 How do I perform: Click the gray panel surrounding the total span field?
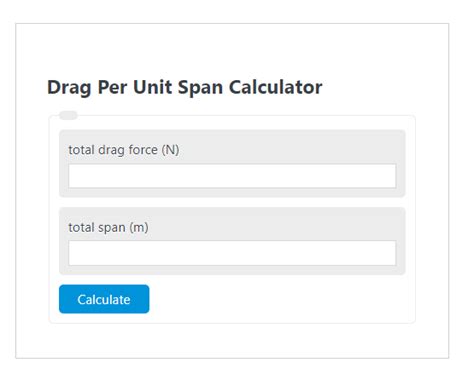232,241
